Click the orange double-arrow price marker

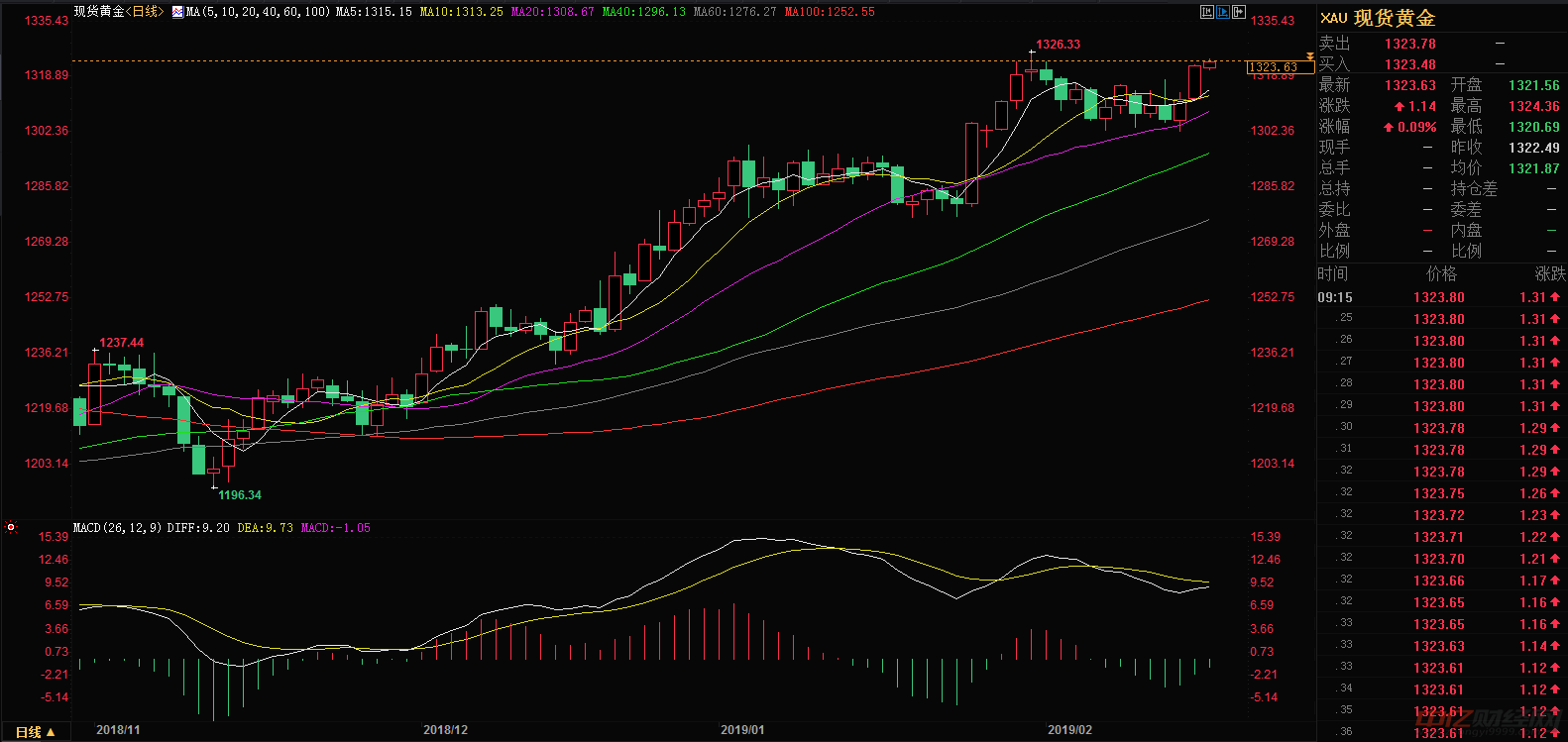[x=1309, y=57]
